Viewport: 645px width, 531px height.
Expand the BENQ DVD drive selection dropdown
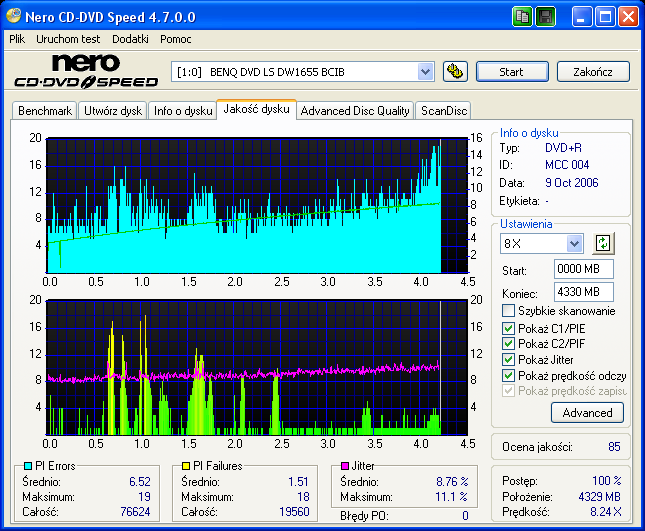tap(425, 72)
